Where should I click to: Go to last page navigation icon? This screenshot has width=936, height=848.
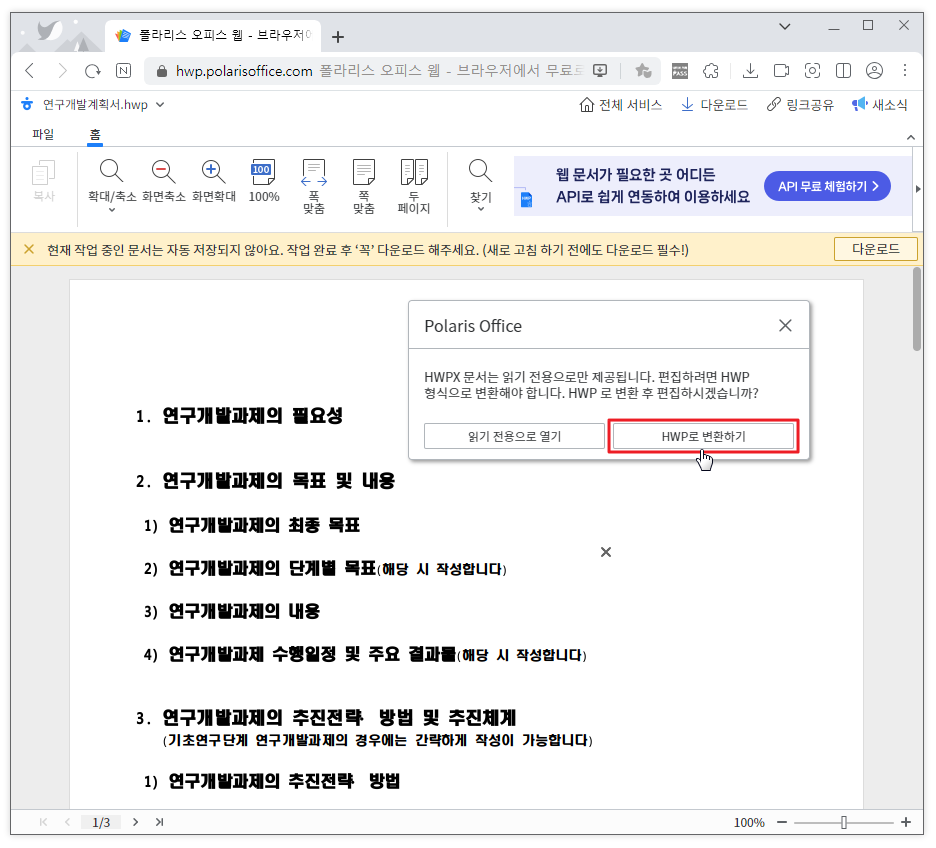click(x=159, y=822)
